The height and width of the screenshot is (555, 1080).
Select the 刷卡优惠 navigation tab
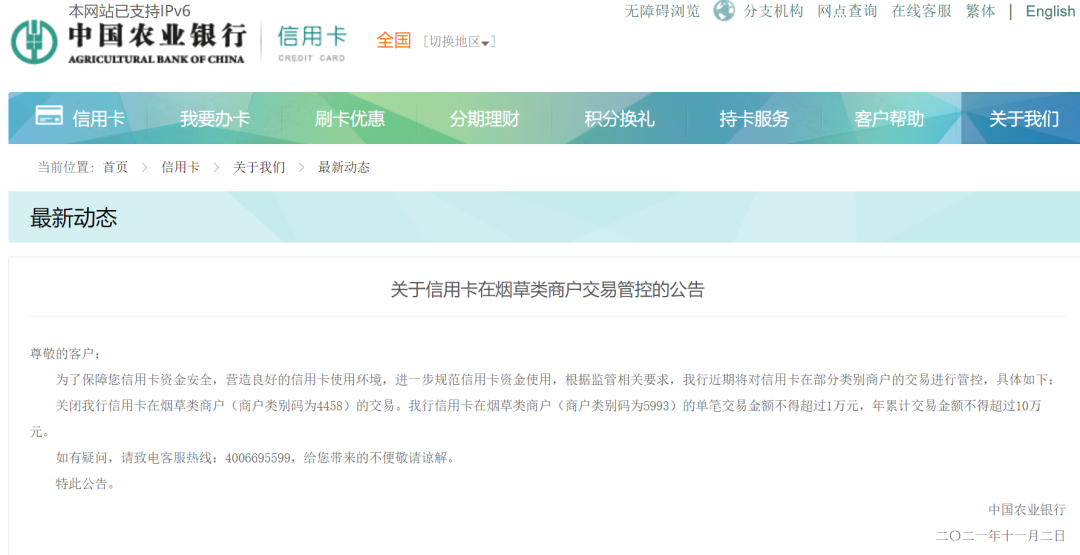pos(349,118)
